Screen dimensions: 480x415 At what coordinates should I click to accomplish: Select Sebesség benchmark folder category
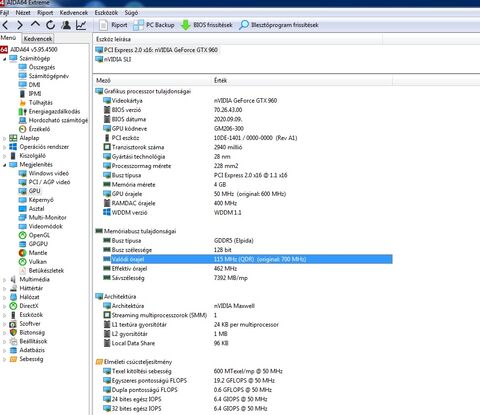27,359
